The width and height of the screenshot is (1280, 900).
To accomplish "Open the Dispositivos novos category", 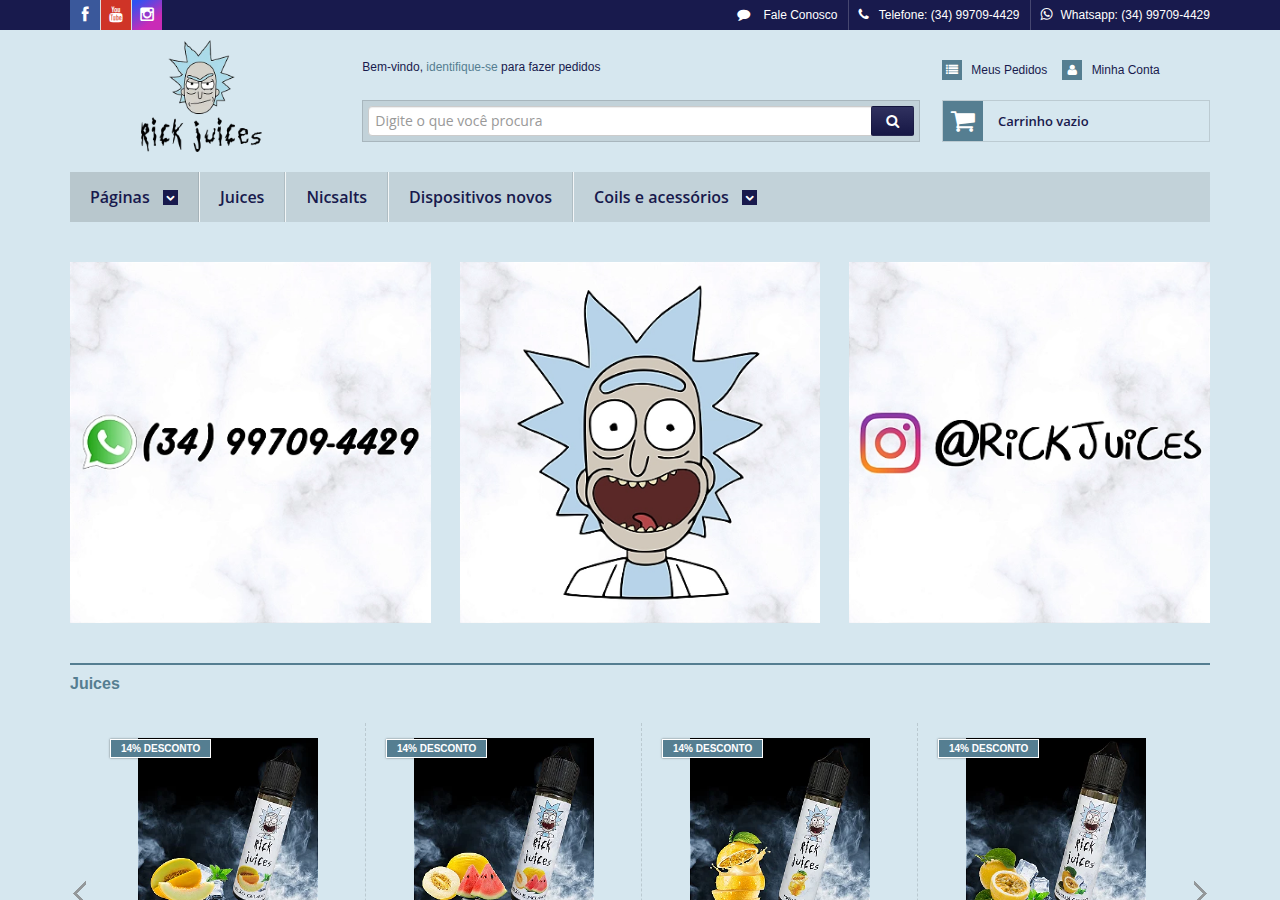I will [480, 197].
